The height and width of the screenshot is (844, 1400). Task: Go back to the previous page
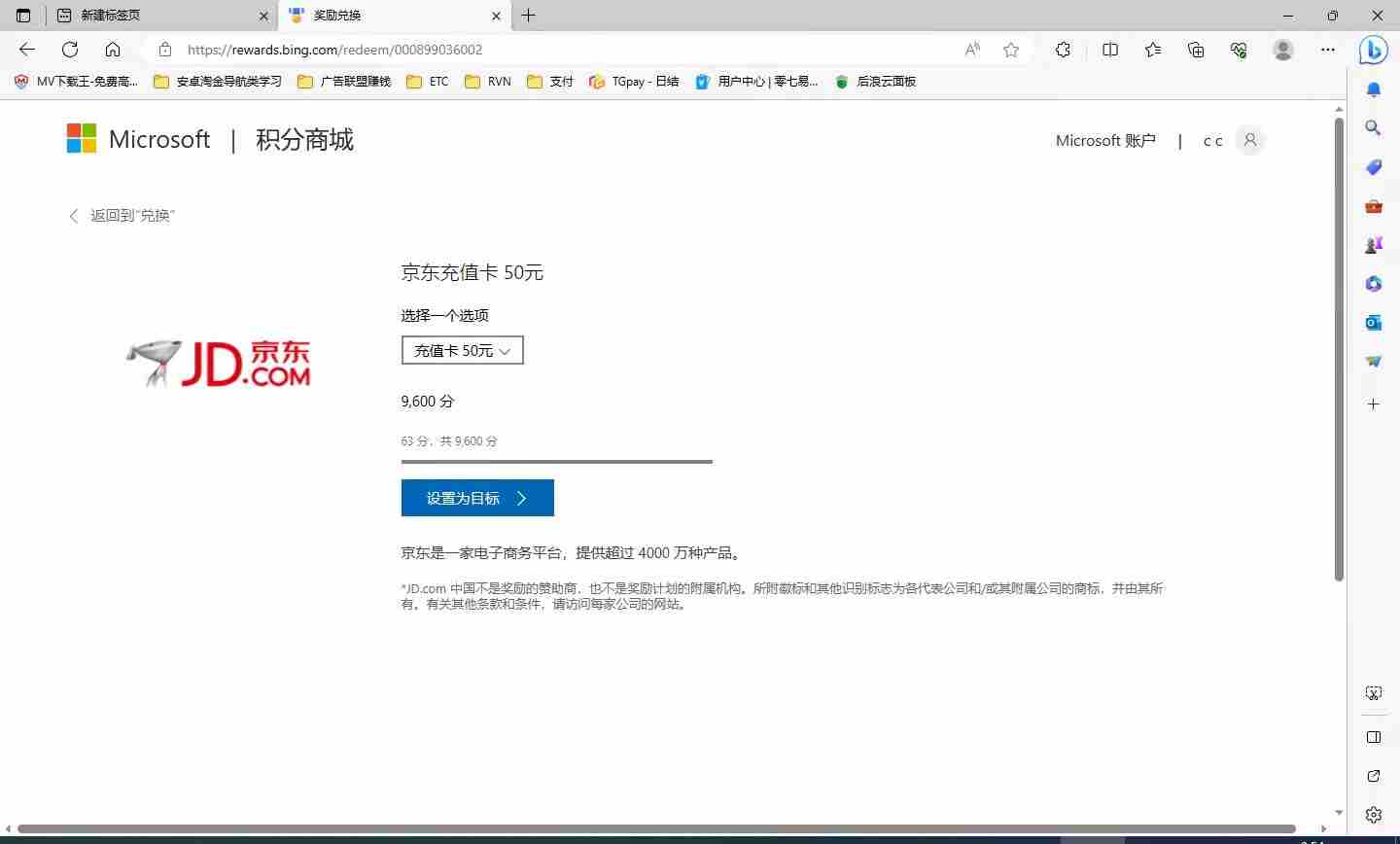coord(27,50)
